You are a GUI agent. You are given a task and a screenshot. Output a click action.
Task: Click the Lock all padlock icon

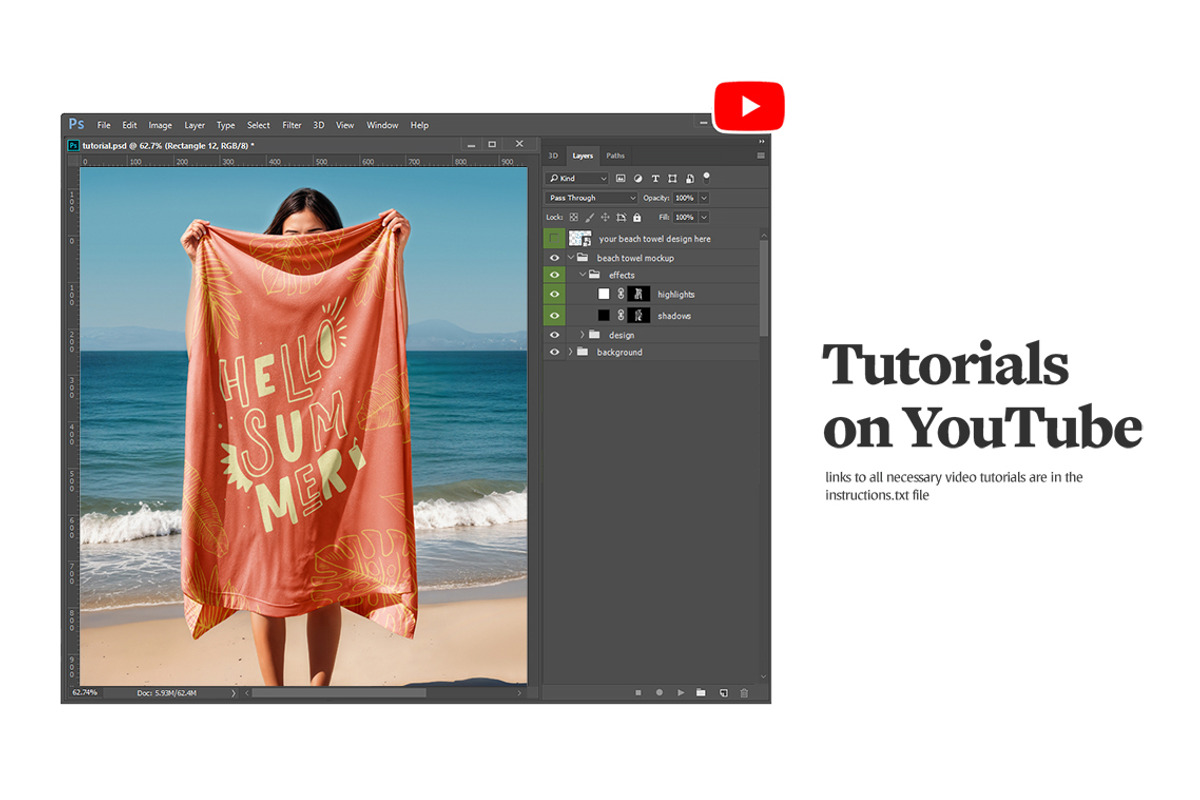tap(635, 217)
